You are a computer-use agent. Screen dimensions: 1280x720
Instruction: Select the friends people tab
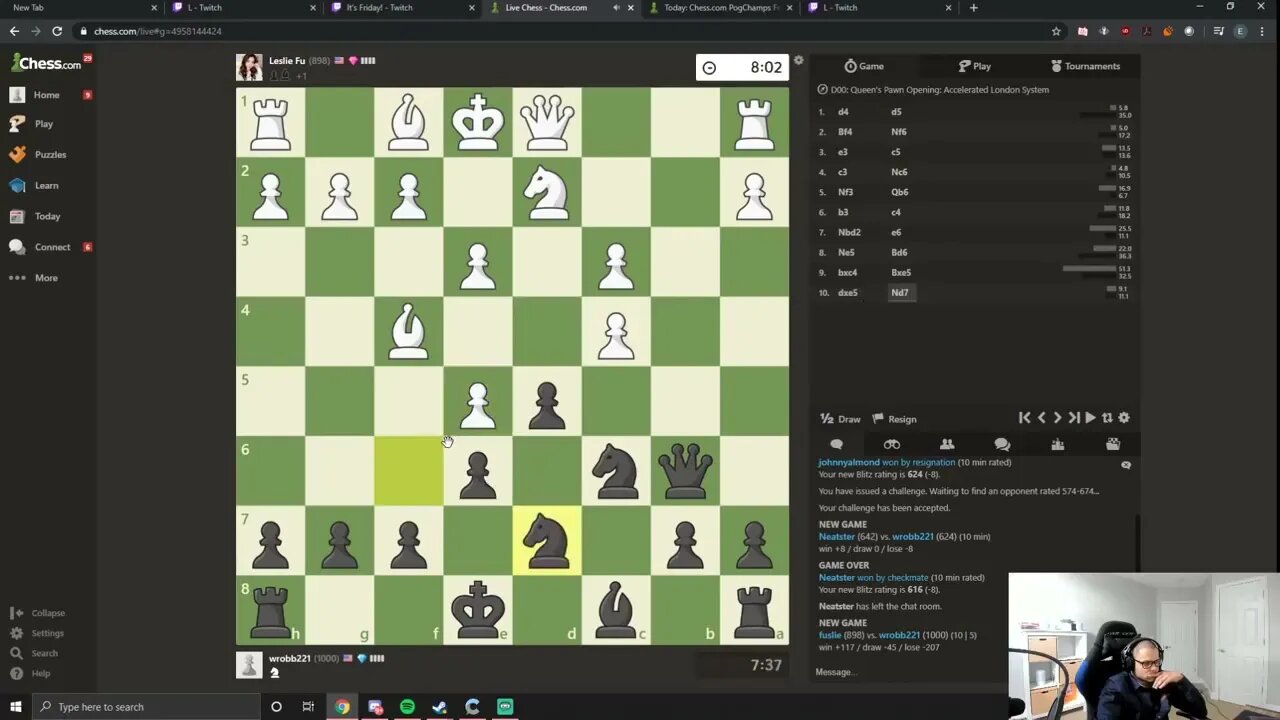[947, 444]
